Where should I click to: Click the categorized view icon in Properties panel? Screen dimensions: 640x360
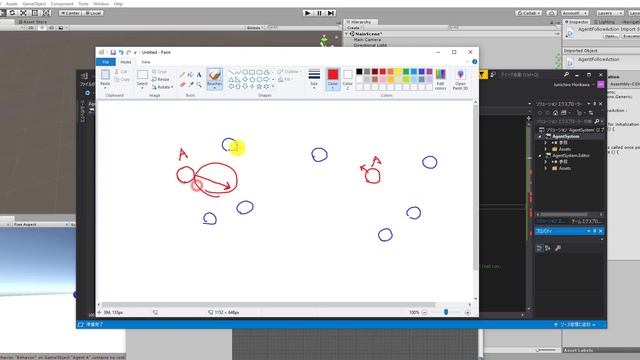[x=540, y=248]
